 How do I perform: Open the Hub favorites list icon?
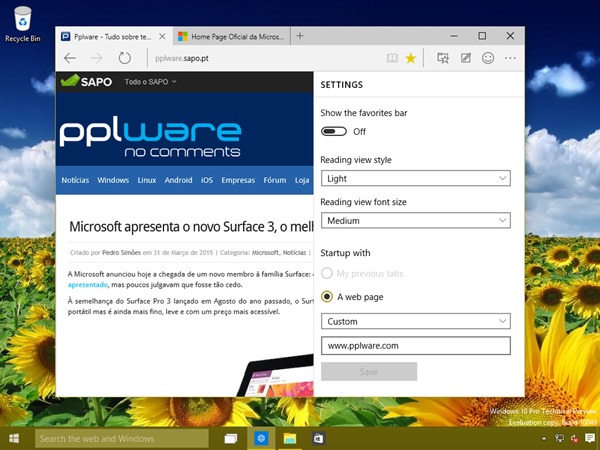point(443,58)
